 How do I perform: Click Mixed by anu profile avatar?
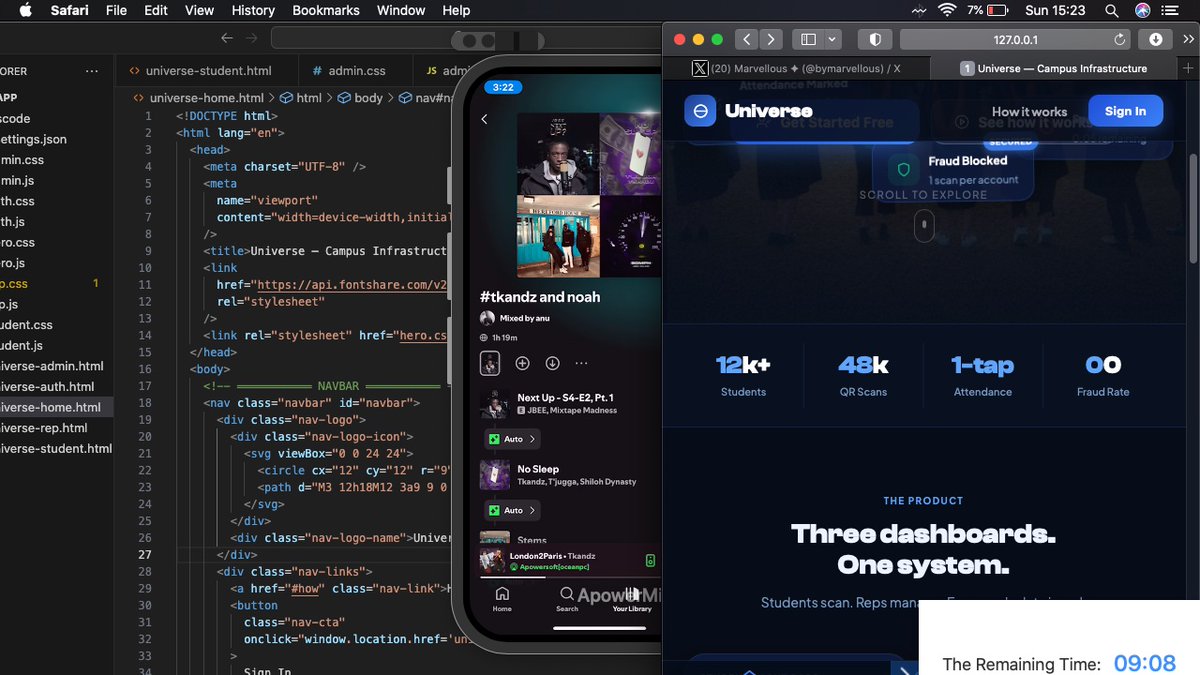(x=487, y=318)
